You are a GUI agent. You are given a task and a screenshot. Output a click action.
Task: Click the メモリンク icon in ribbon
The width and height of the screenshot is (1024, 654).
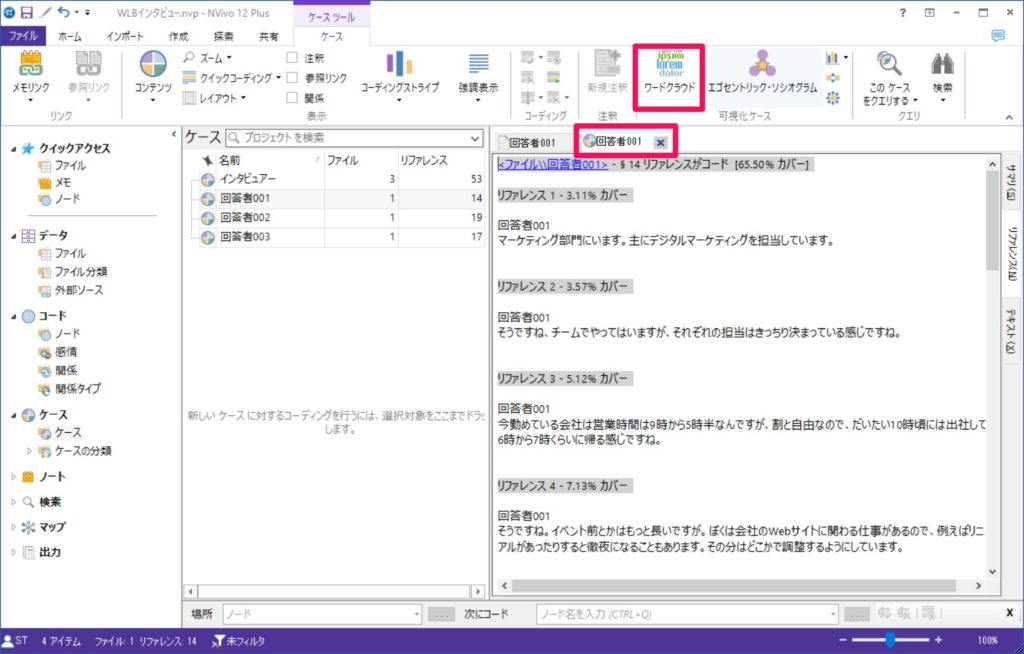30,66
